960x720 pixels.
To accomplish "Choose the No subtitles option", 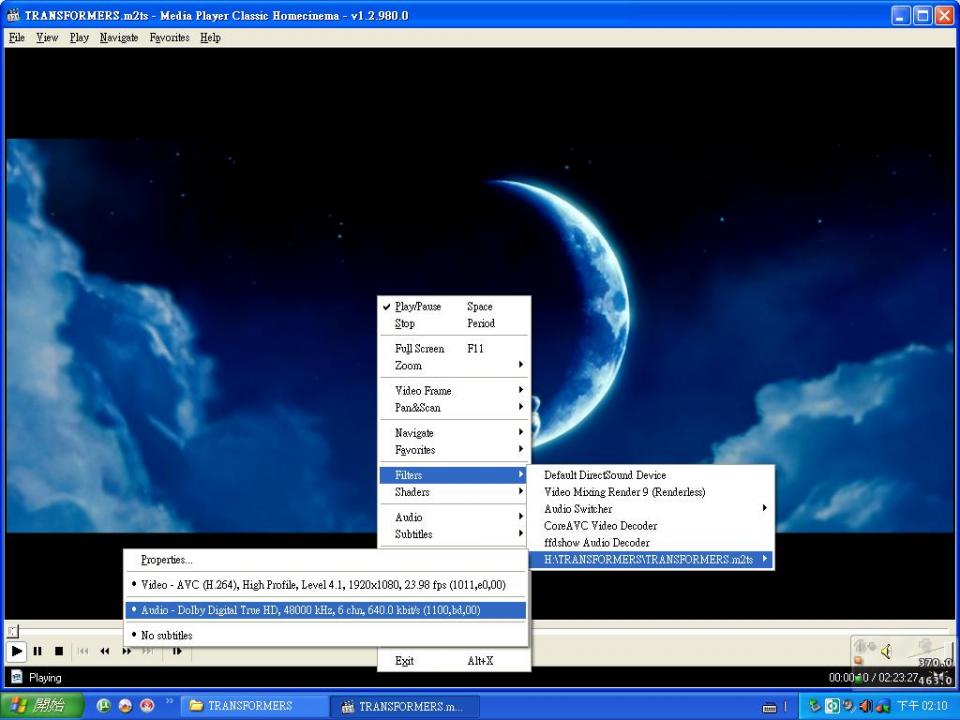I will click(x=166, y=635).
